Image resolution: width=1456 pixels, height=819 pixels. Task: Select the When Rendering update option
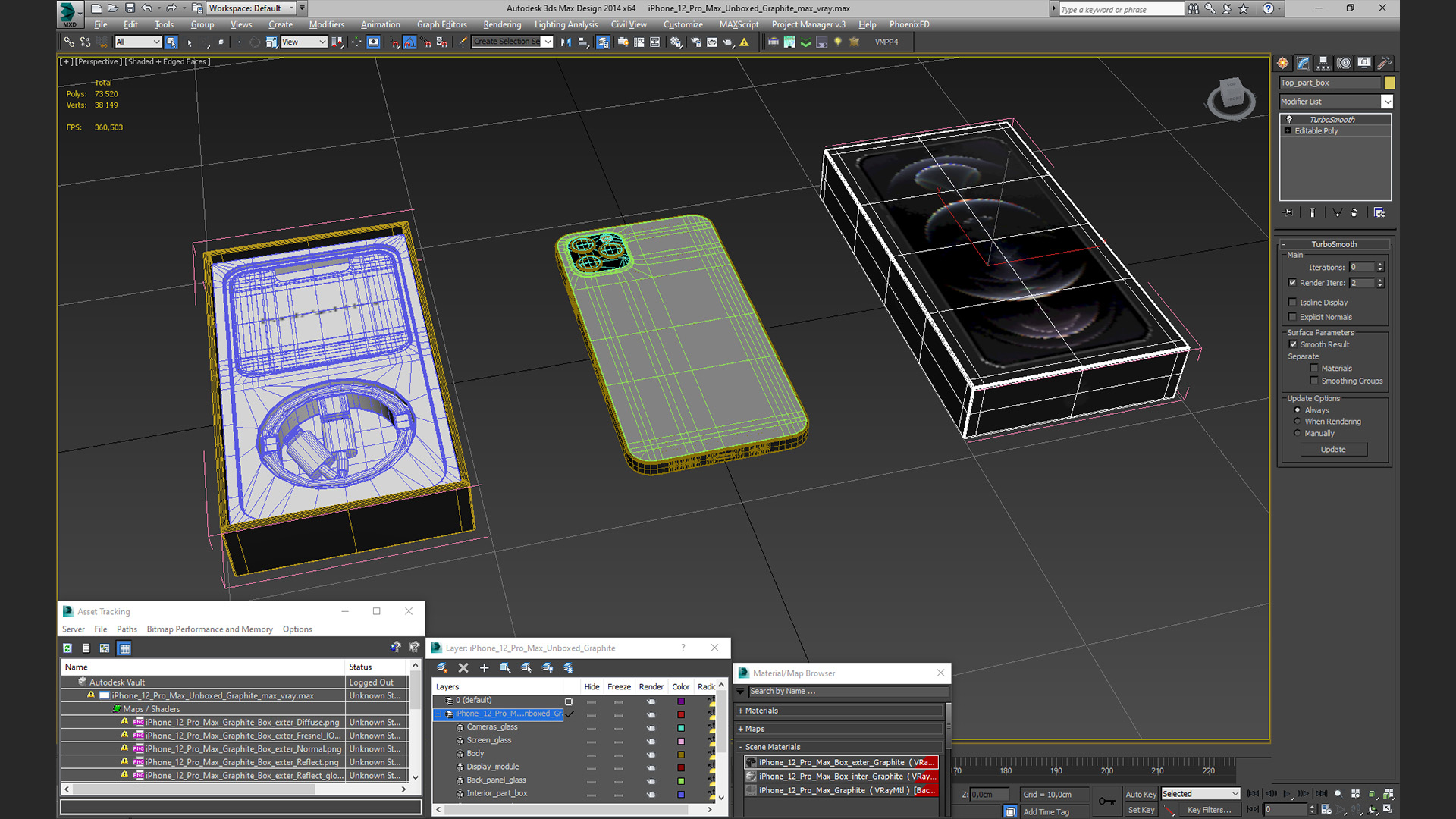pos(1298,422)
